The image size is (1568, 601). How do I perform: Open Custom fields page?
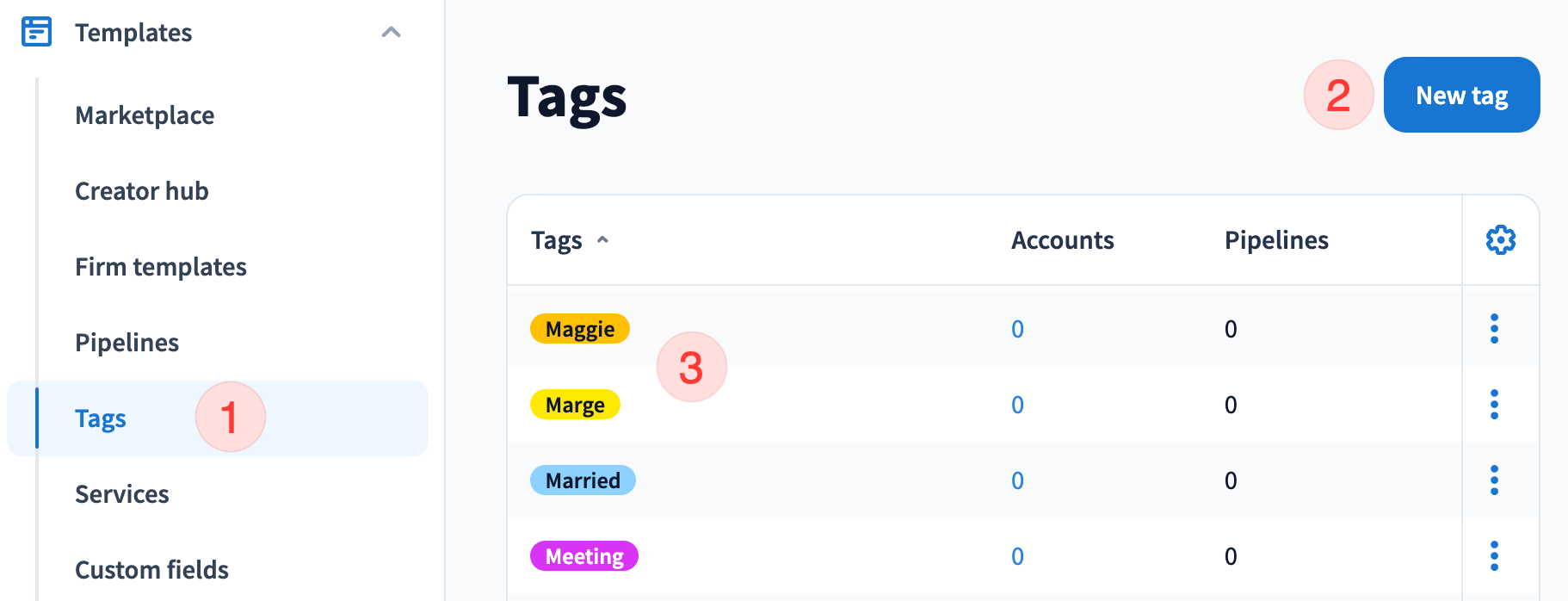[151, 570]
